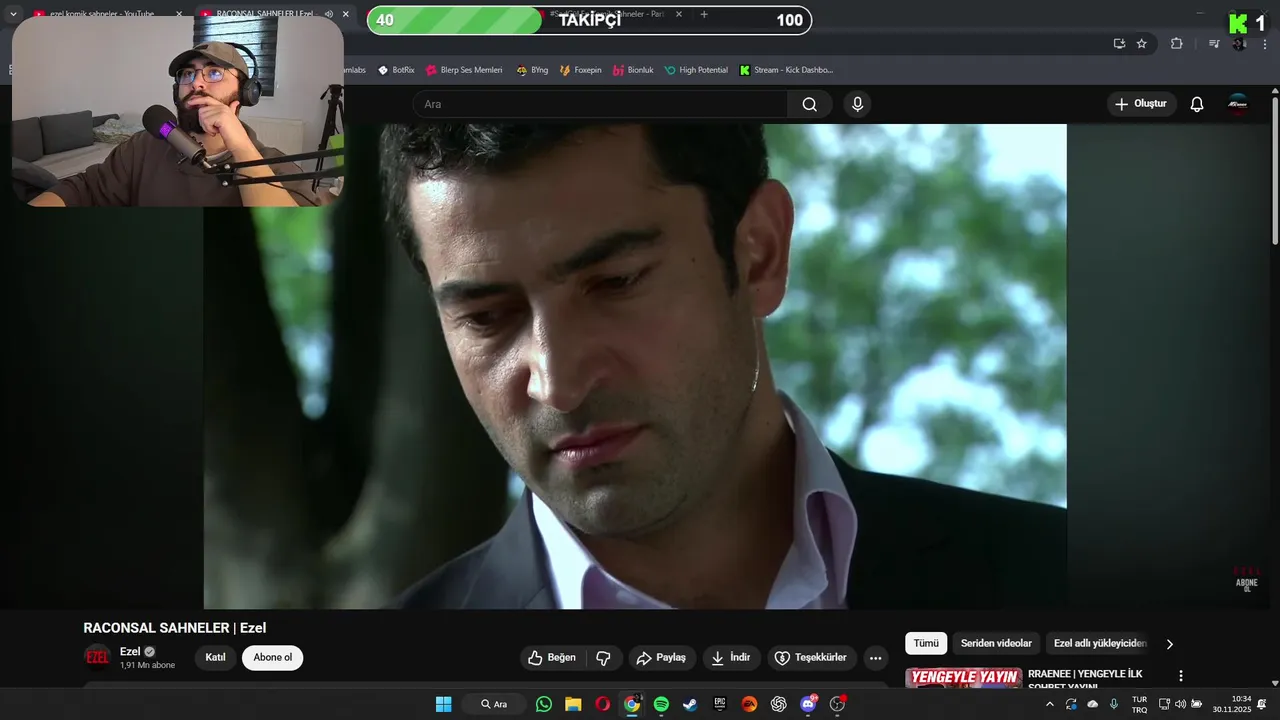
Task: Open the High Potential bookmark
Action: click(696, 70)
